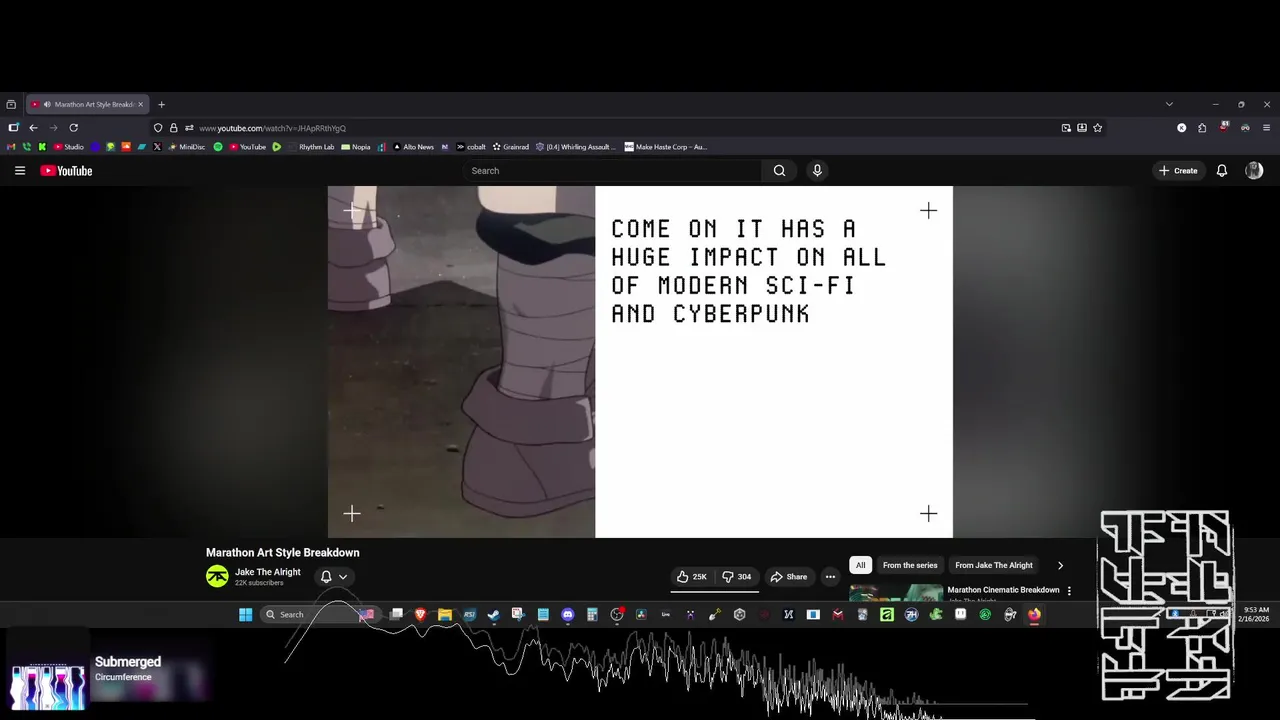Viewport: 1280px width, 720px height.
Task: Open the YouTube guide hamburger menu
Action: click(20, 171)
